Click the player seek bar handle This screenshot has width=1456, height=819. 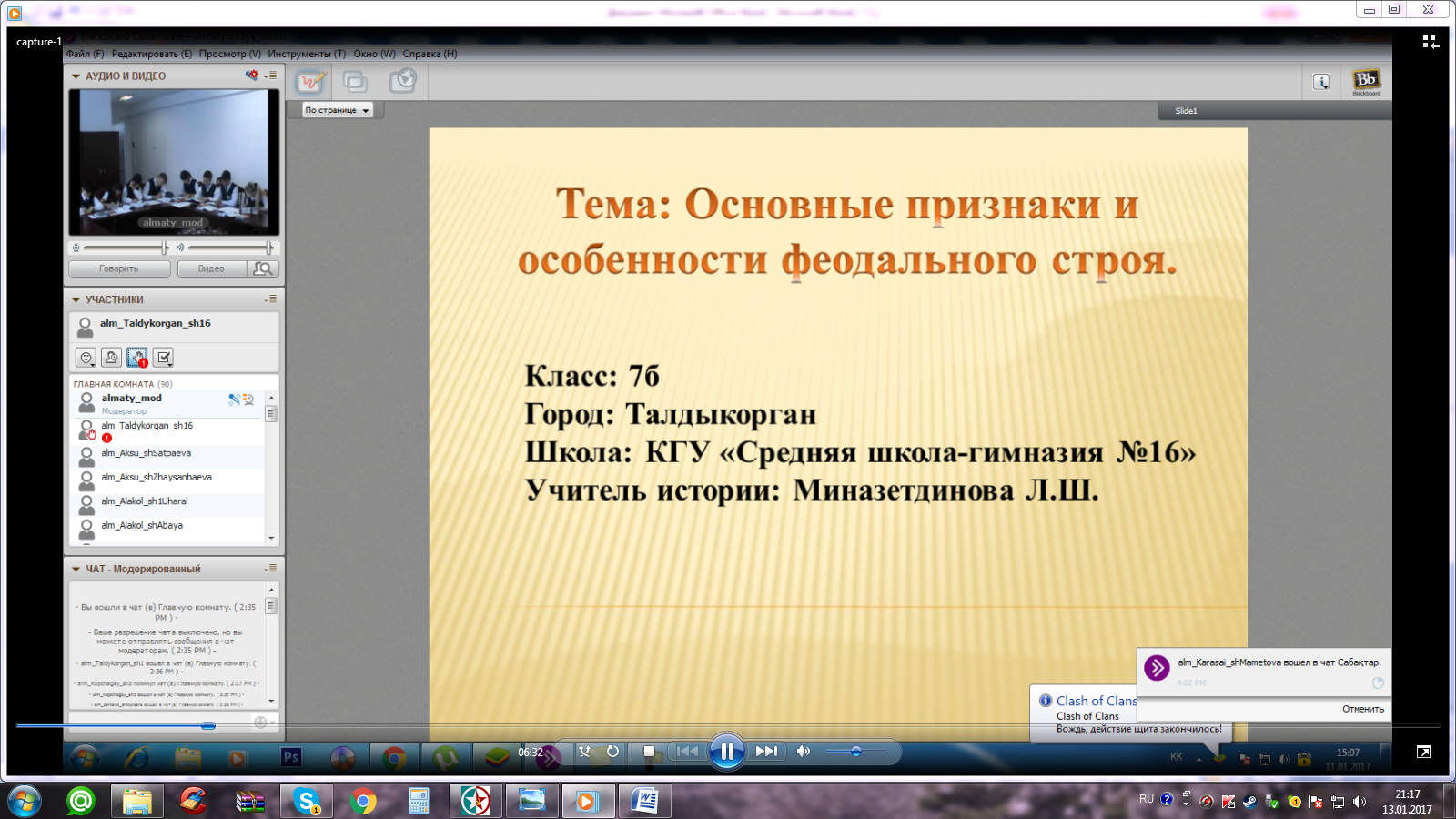(208, 725)
